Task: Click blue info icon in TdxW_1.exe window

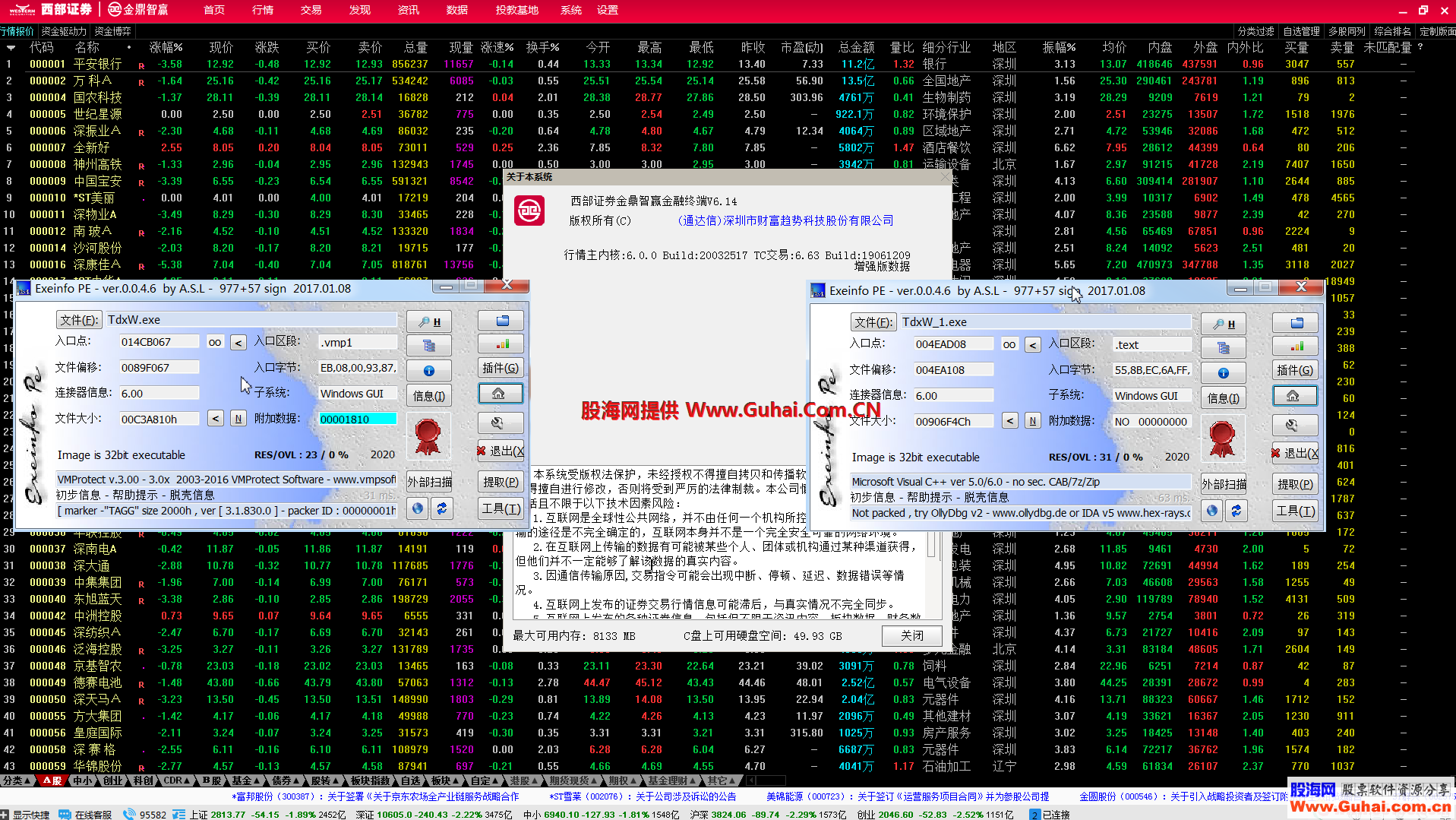Action: click(x=1224, y=373)
